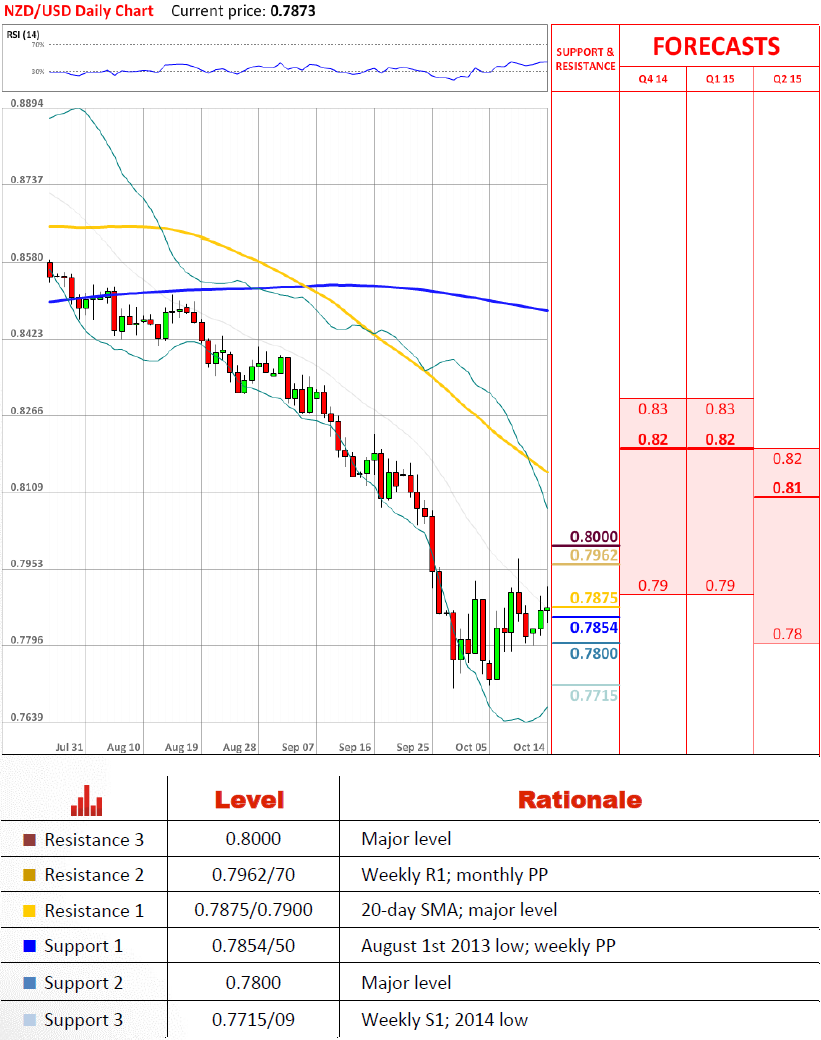The height and width of the screenshot is (1040, 821).
Task: Click 'Major level' rationale in Support 2 row
Action: click(x=406, y=983)
